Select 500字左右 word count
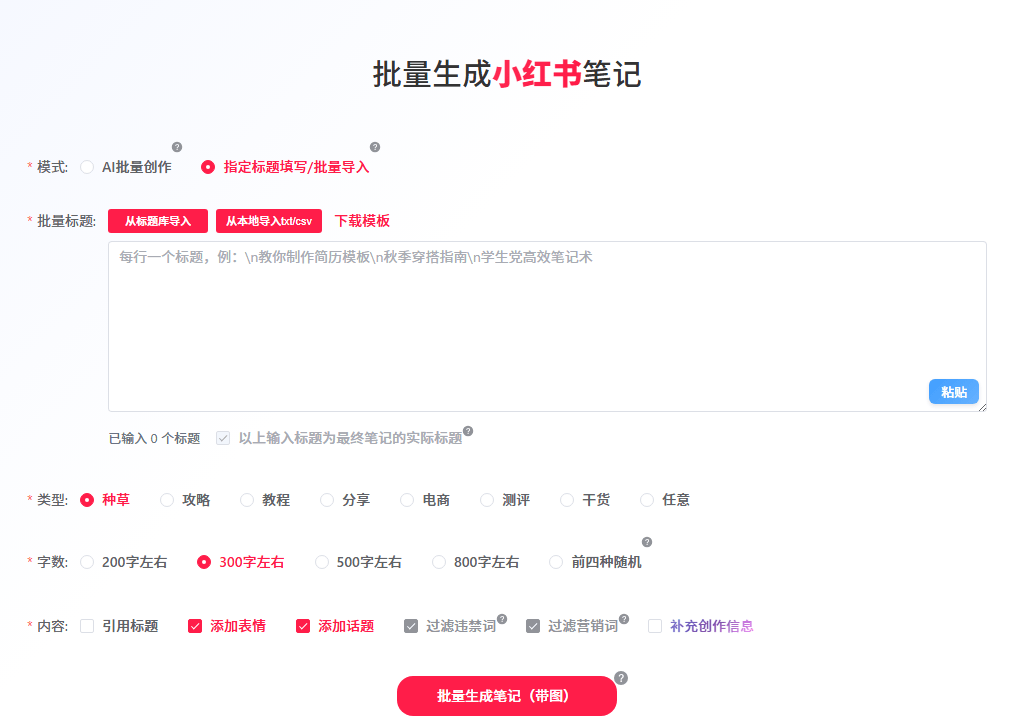Viewport: 1016px width, 722px height. 322,563
